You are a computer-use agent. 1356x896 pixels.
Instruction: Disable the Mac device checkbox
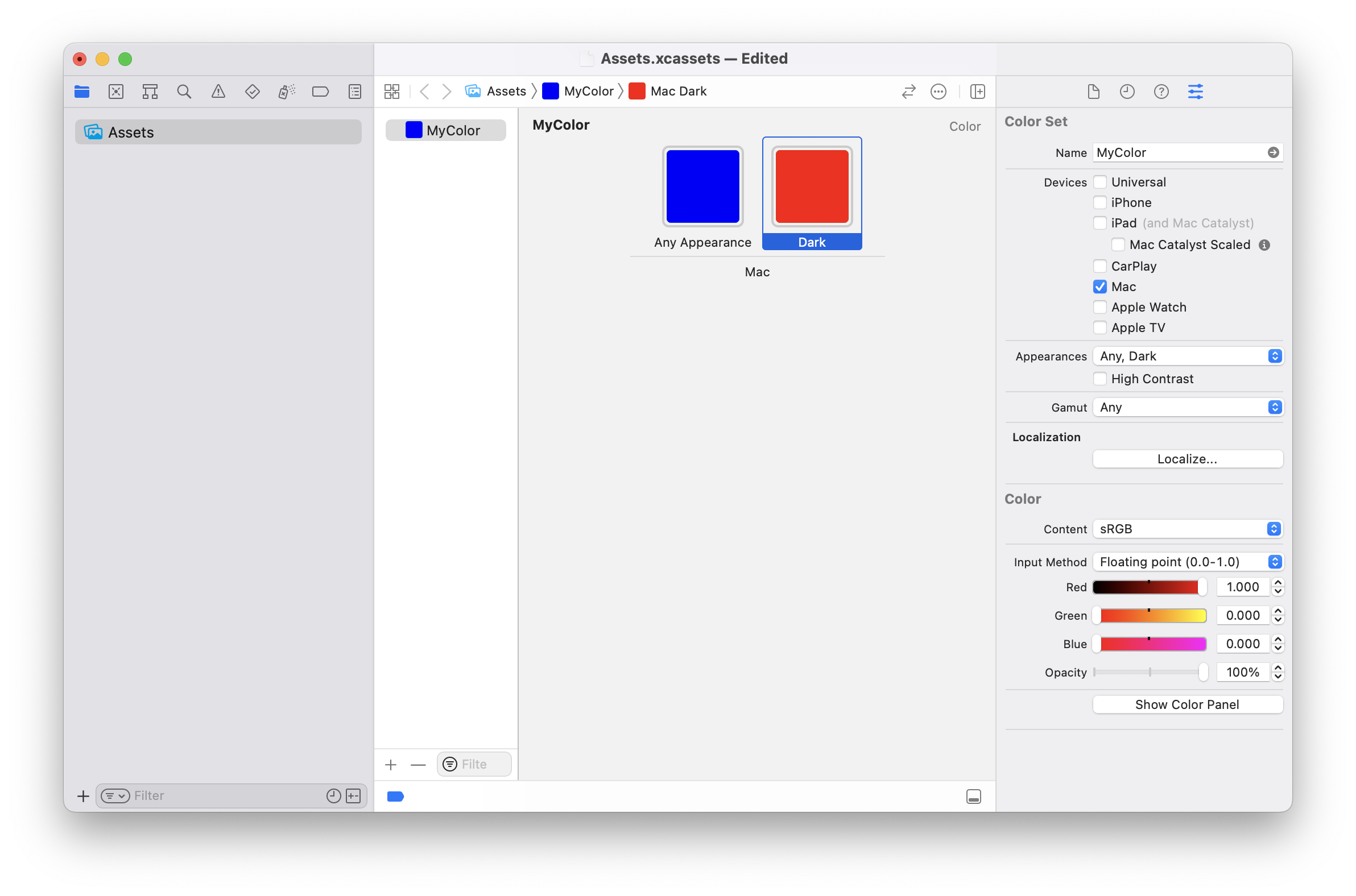1099,287
